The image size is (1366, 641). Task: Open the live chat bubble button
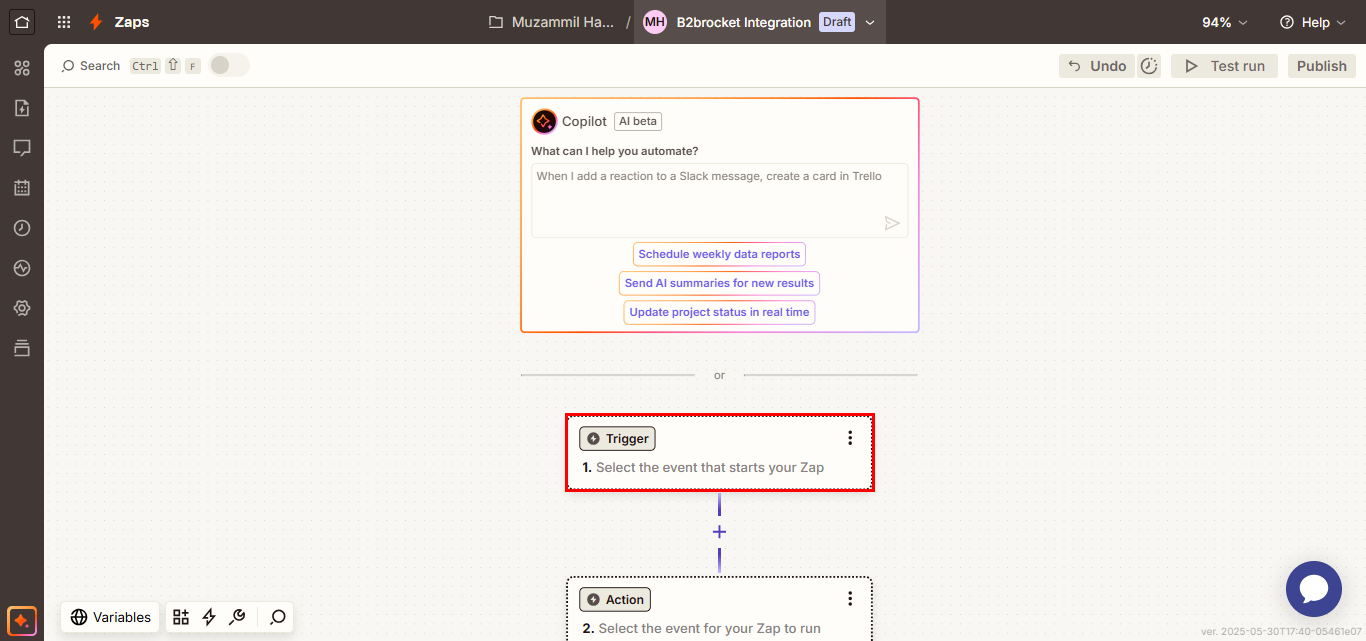click(1313, 589)
